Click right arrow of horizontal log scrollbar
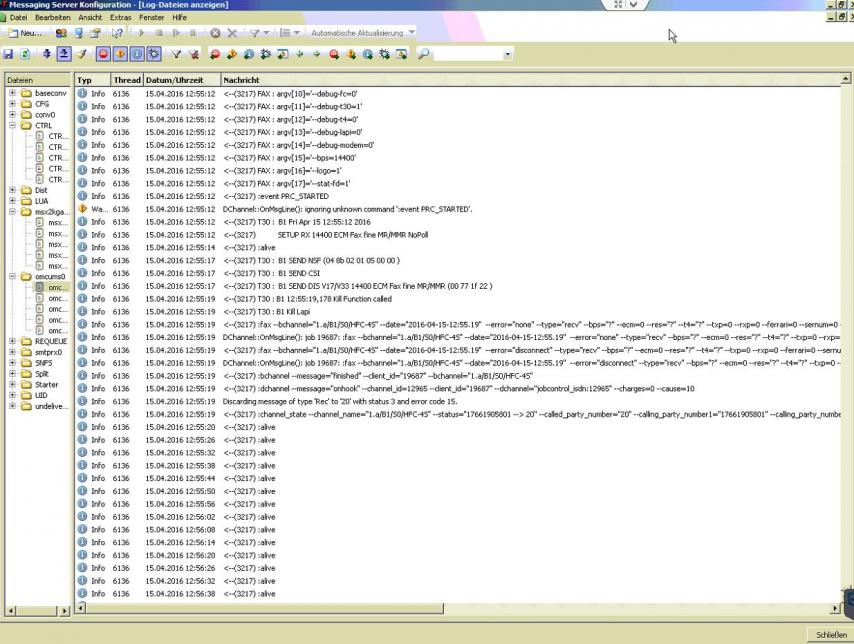 coord(836,608)
